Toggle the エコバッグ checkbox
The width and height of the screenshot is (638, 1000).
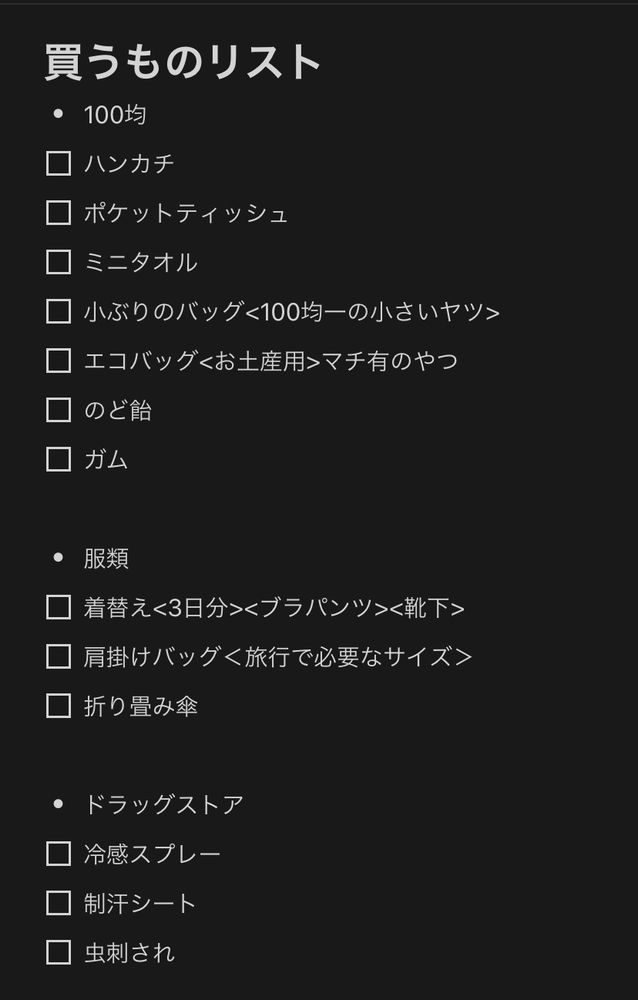tap(58, 360)
